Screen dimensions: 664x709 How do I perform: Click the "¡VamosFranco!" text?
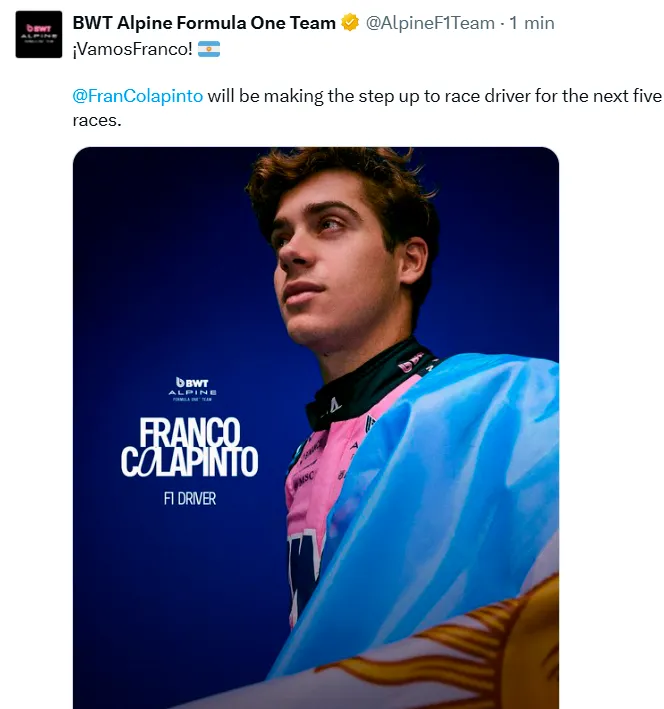point(133,48)
